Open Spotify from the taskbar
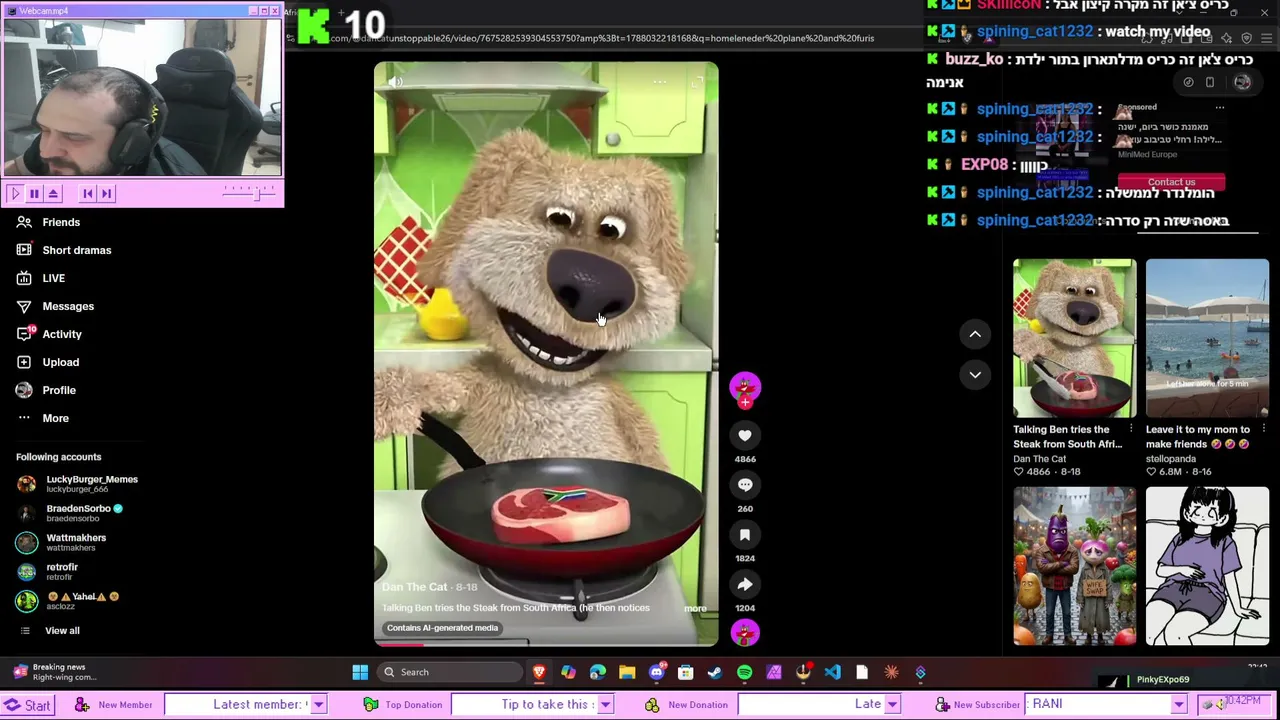 point(745,672)
